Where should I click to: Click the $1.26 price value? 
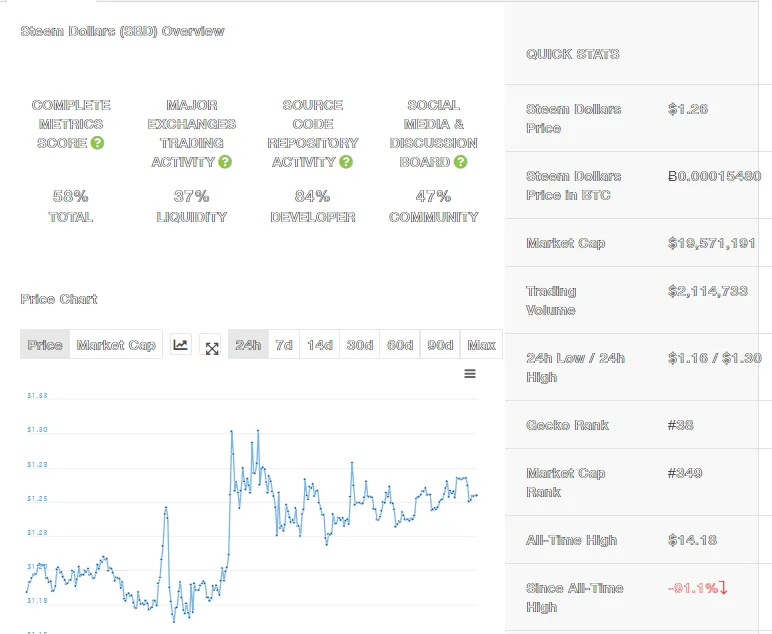coord(688,109)
